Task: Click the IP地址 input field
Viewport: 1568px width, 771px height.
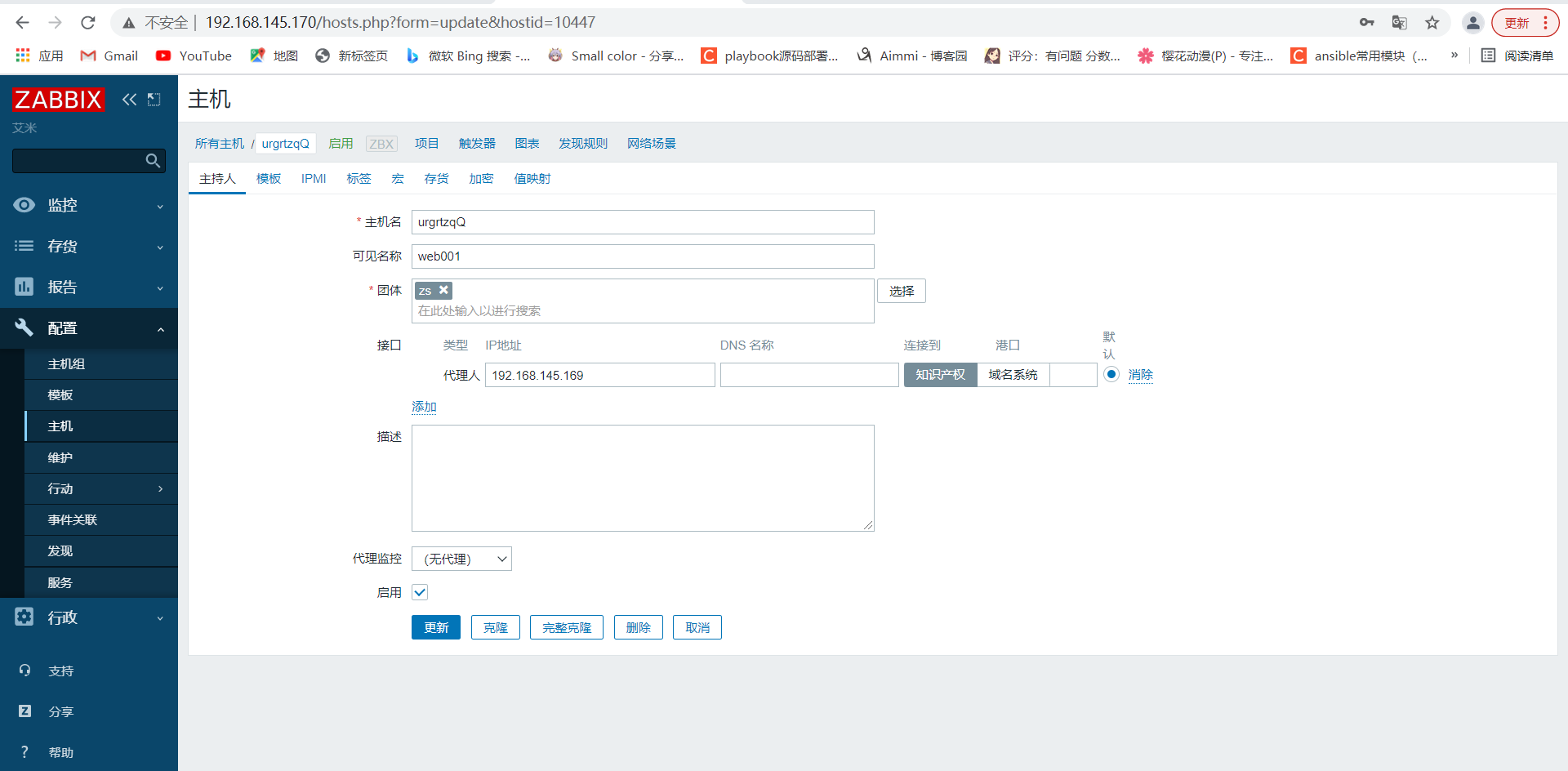Action: coord(600,375)
